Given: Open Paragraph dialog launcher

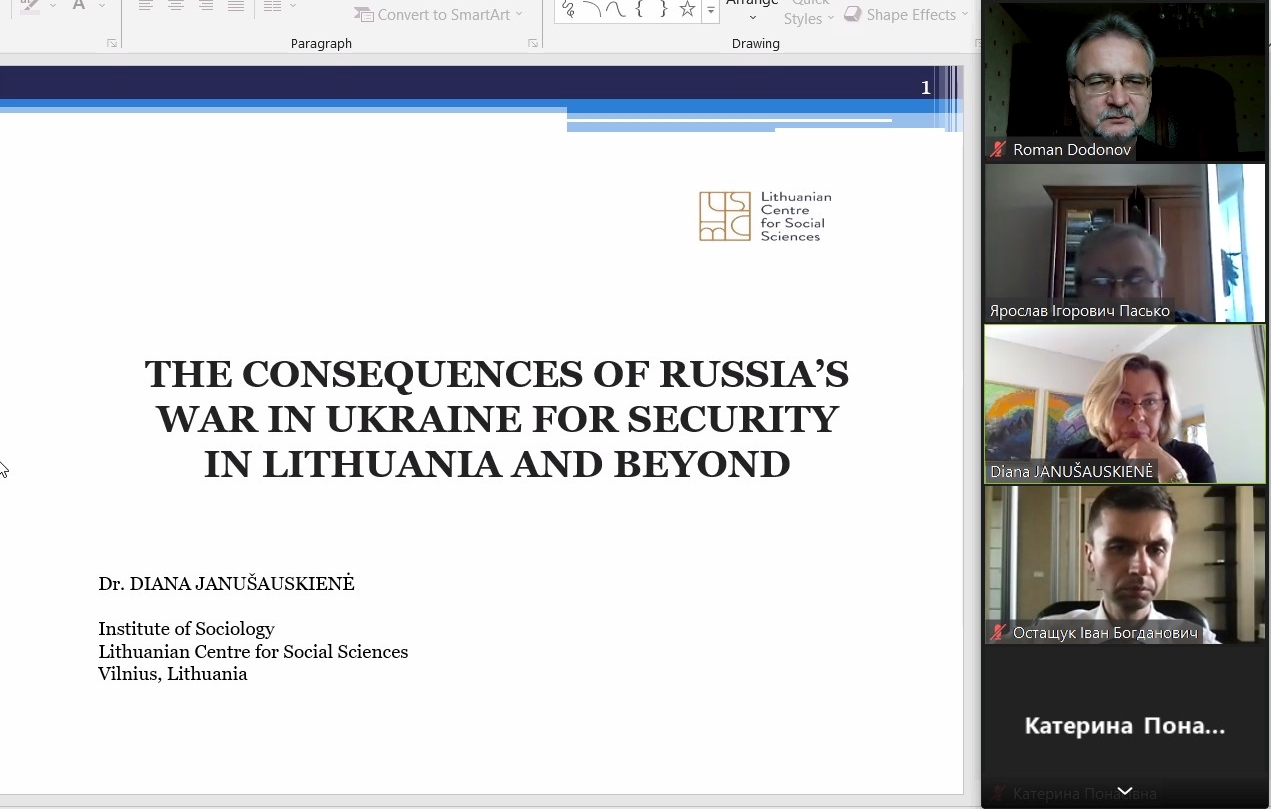Looking at the screenshot, I should click(533, 43).
